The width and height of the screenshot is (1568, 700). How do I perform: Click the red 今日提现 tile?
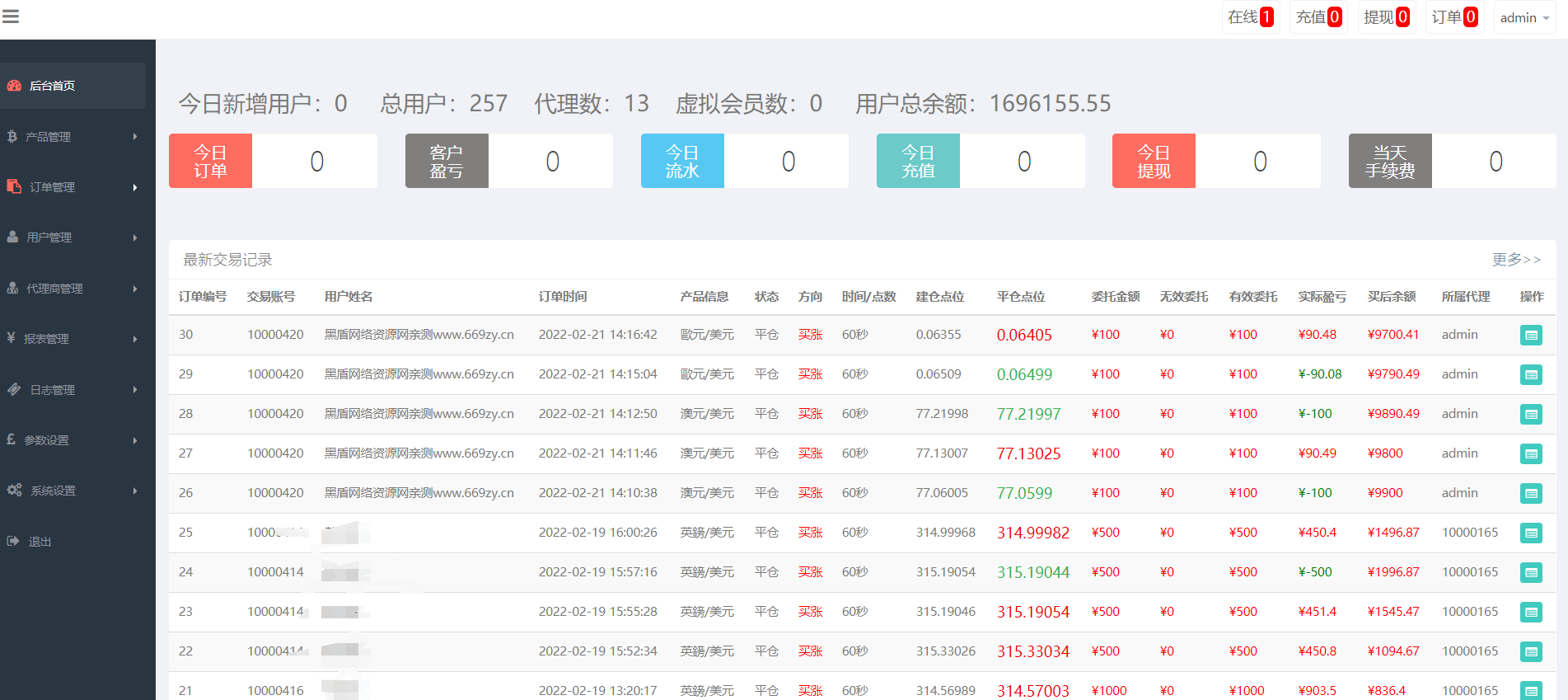1154,161
